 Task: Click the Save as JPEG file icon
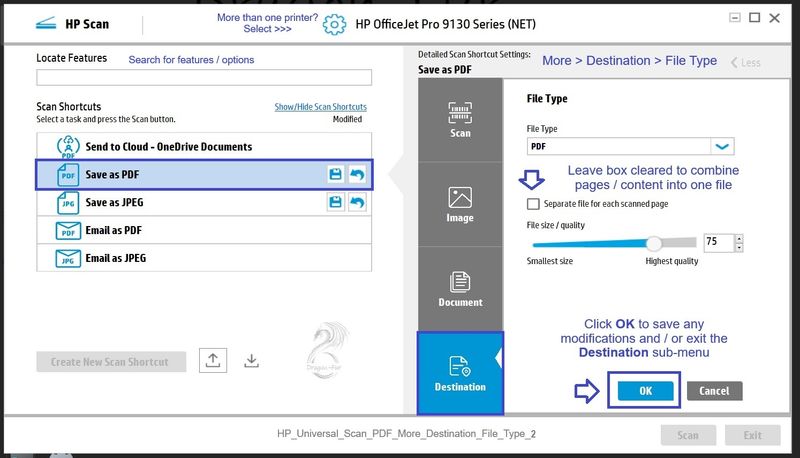[68, 202]
